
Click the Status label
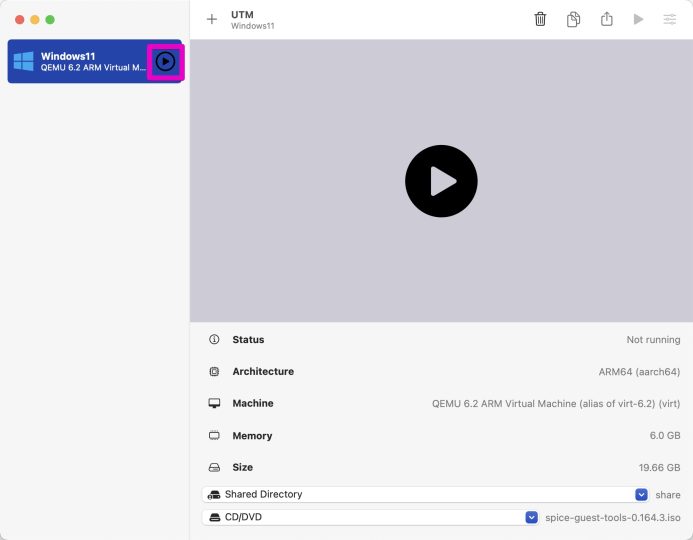coord(248,339)
